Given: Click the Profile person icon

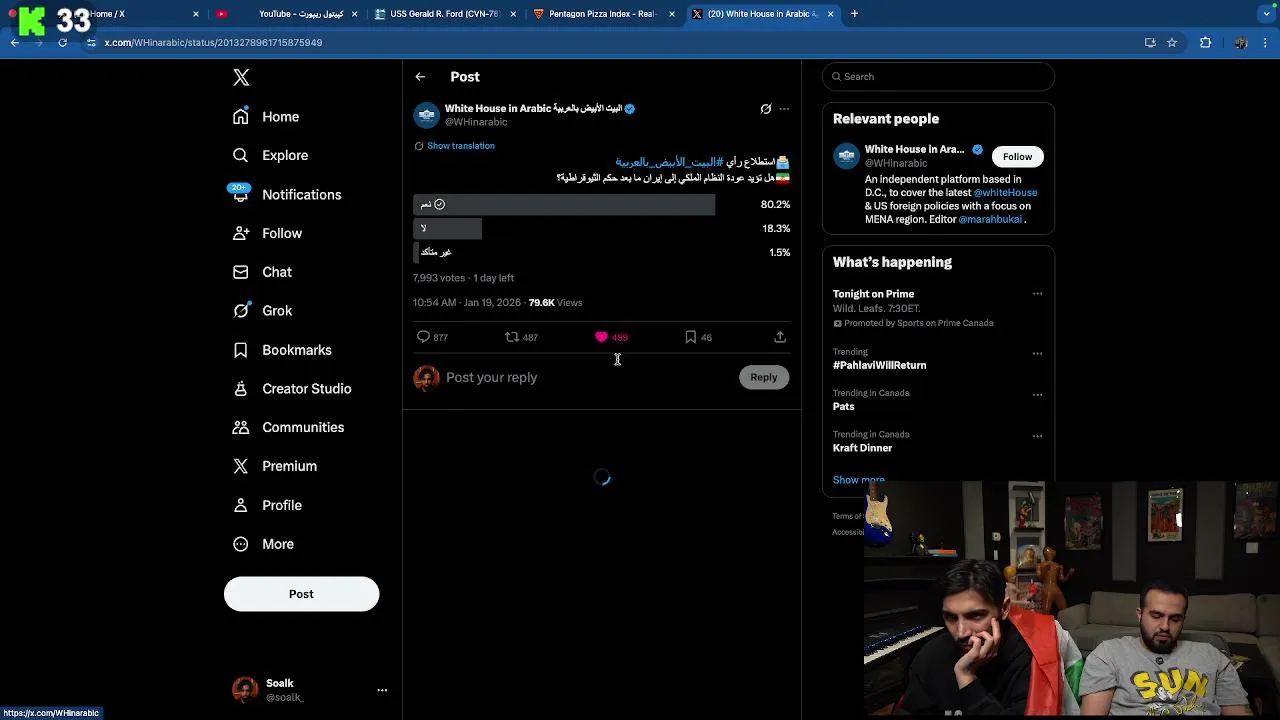Looking at the screenshot, I should 241,505.
